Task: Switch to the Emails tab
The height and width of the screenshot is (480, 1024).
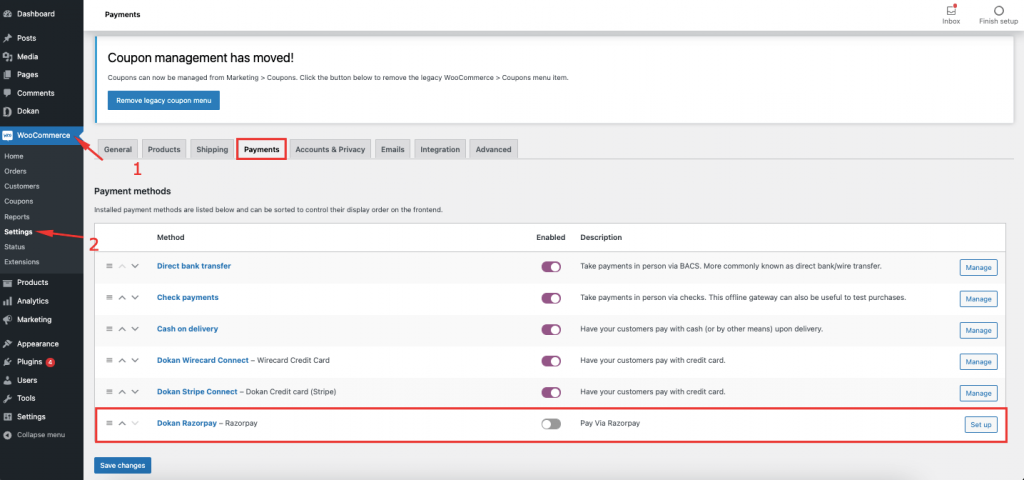Action: [392, 150]
